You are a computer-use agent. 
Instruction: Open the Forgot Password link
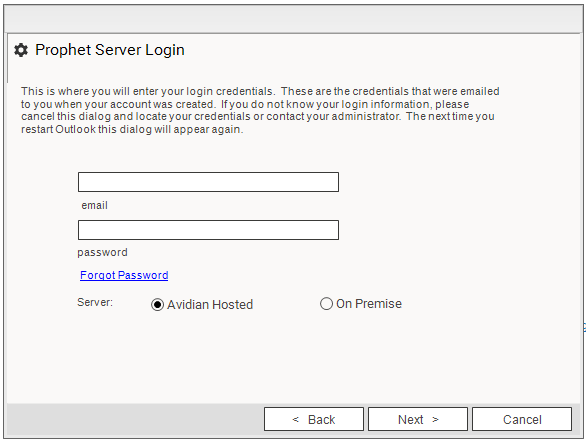[x=124, y=275]
